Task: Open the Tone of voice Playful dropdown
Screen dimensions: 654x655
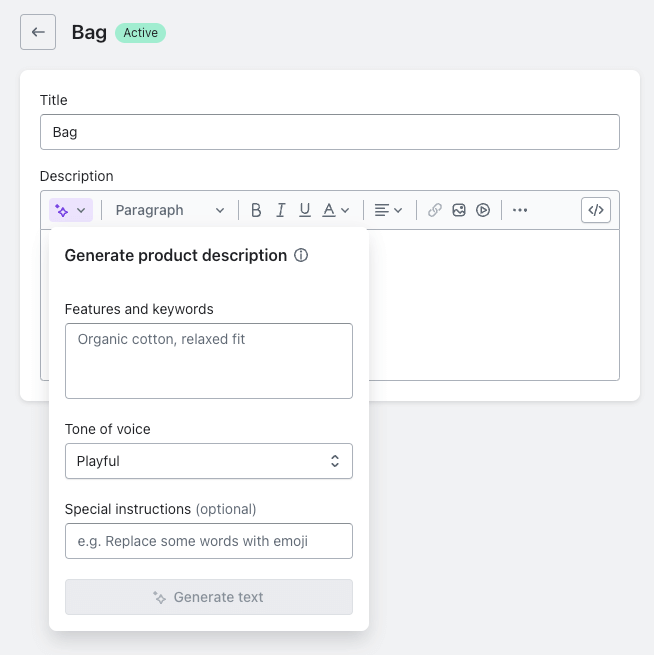Action: [209, 461]
